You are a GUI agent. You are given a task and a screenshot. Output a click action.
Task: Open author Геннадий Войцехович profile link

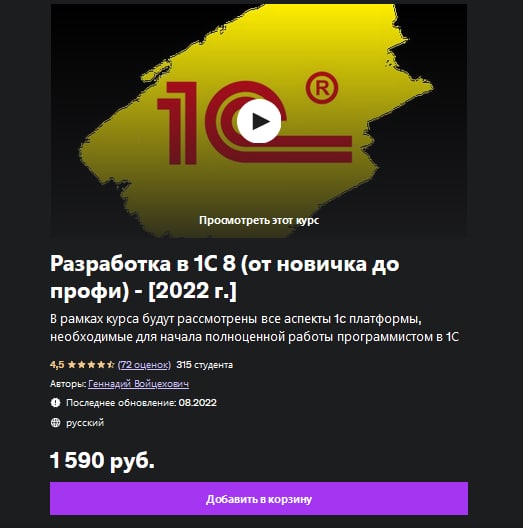click(x=138, y=384)
